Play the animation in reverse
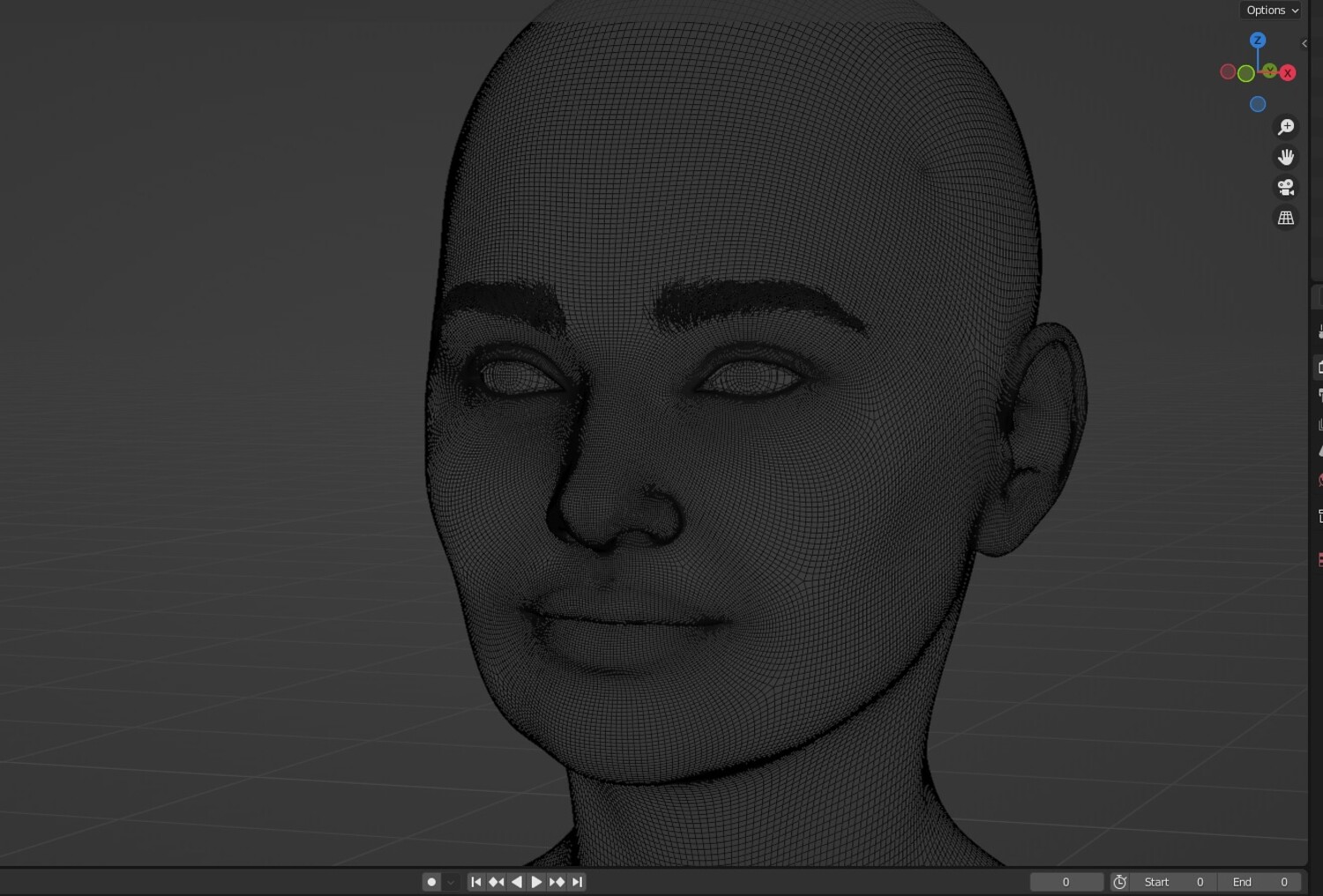This screenshot has width=1323, height=896. pyautogui.click(x=517, y=882)
